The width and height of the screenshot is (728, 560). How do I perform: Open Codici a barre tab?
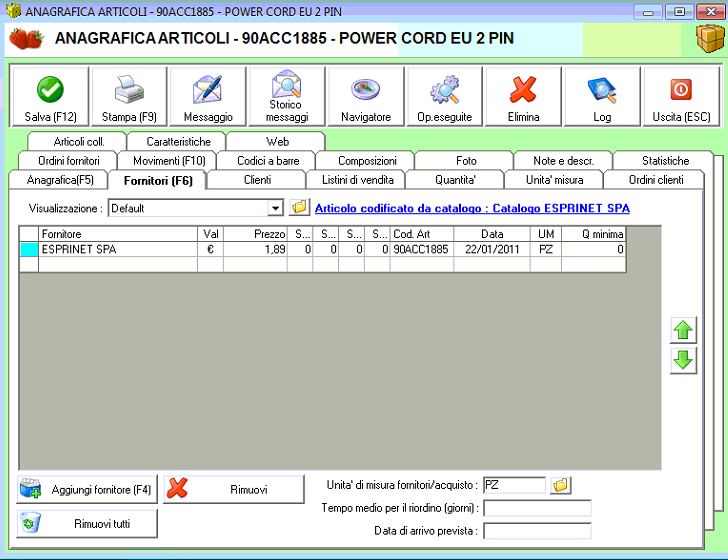[268, 161]
